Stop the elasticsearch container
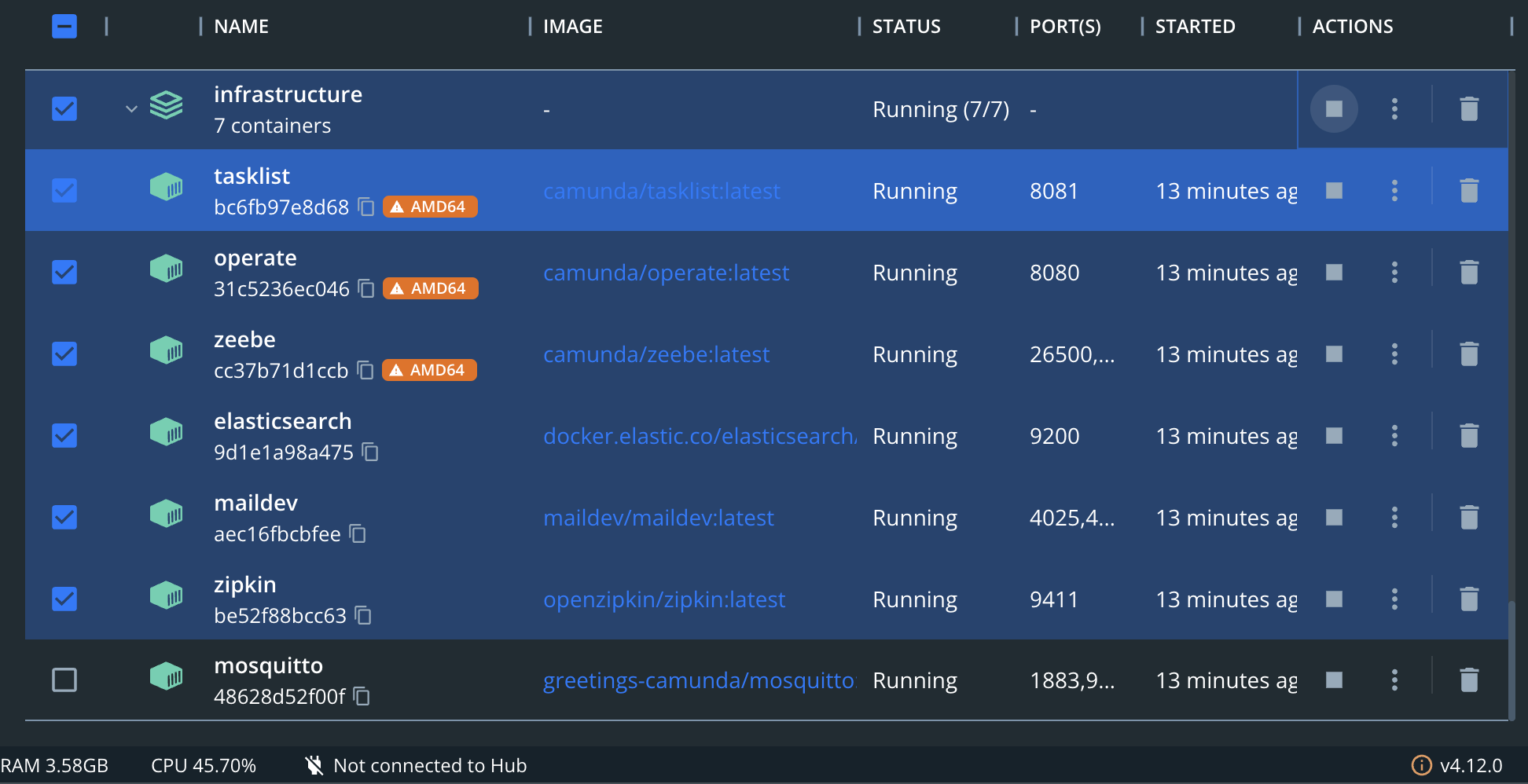 (x=1334, y=435)
